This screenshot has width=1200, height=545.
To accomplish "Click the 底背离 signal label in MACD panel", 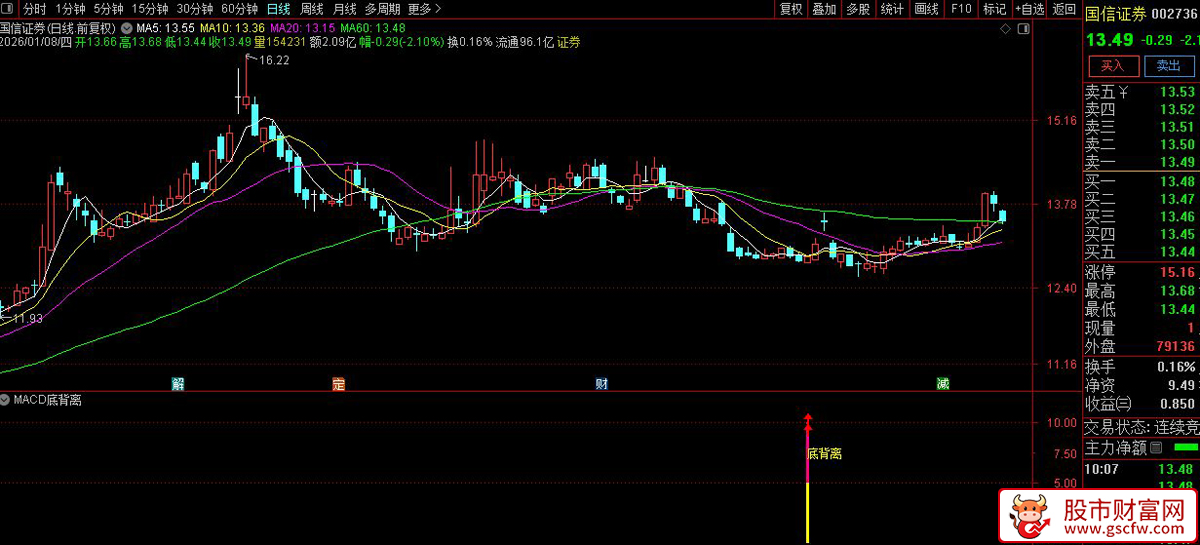I will click(824, 453).
